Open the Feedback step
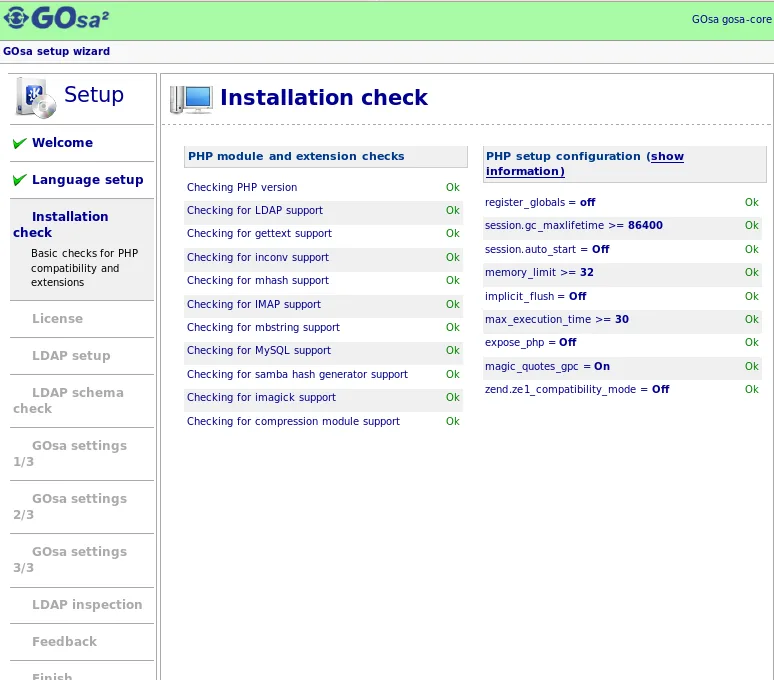Viewport: 774px width, 680px height. (x=64, y=642)
